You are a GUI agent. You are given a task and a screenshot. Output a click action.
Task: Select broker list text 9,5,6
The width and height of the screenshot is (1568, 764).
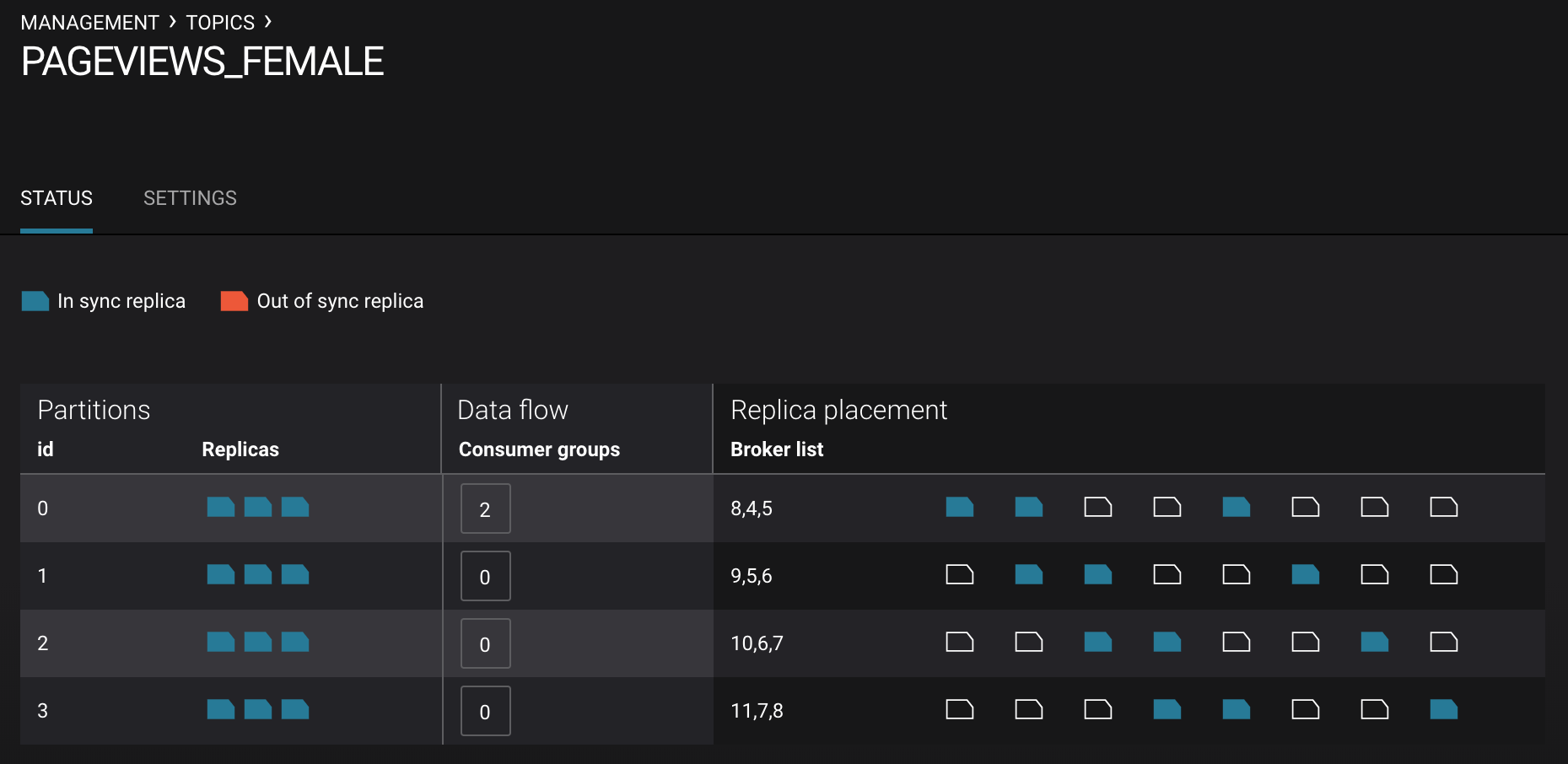click(x=752, y=576)
